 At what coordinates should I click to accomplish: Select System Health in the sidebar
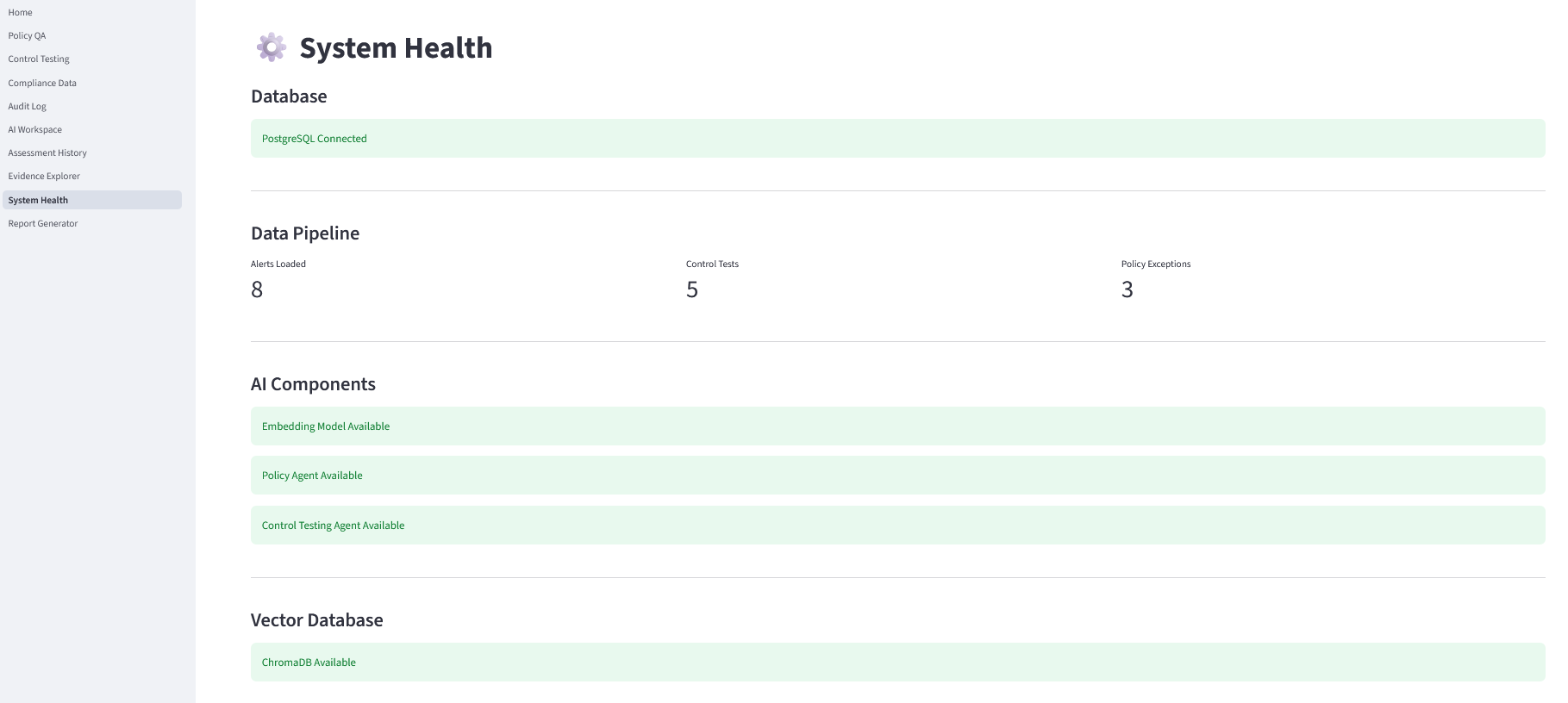point(92,200)
